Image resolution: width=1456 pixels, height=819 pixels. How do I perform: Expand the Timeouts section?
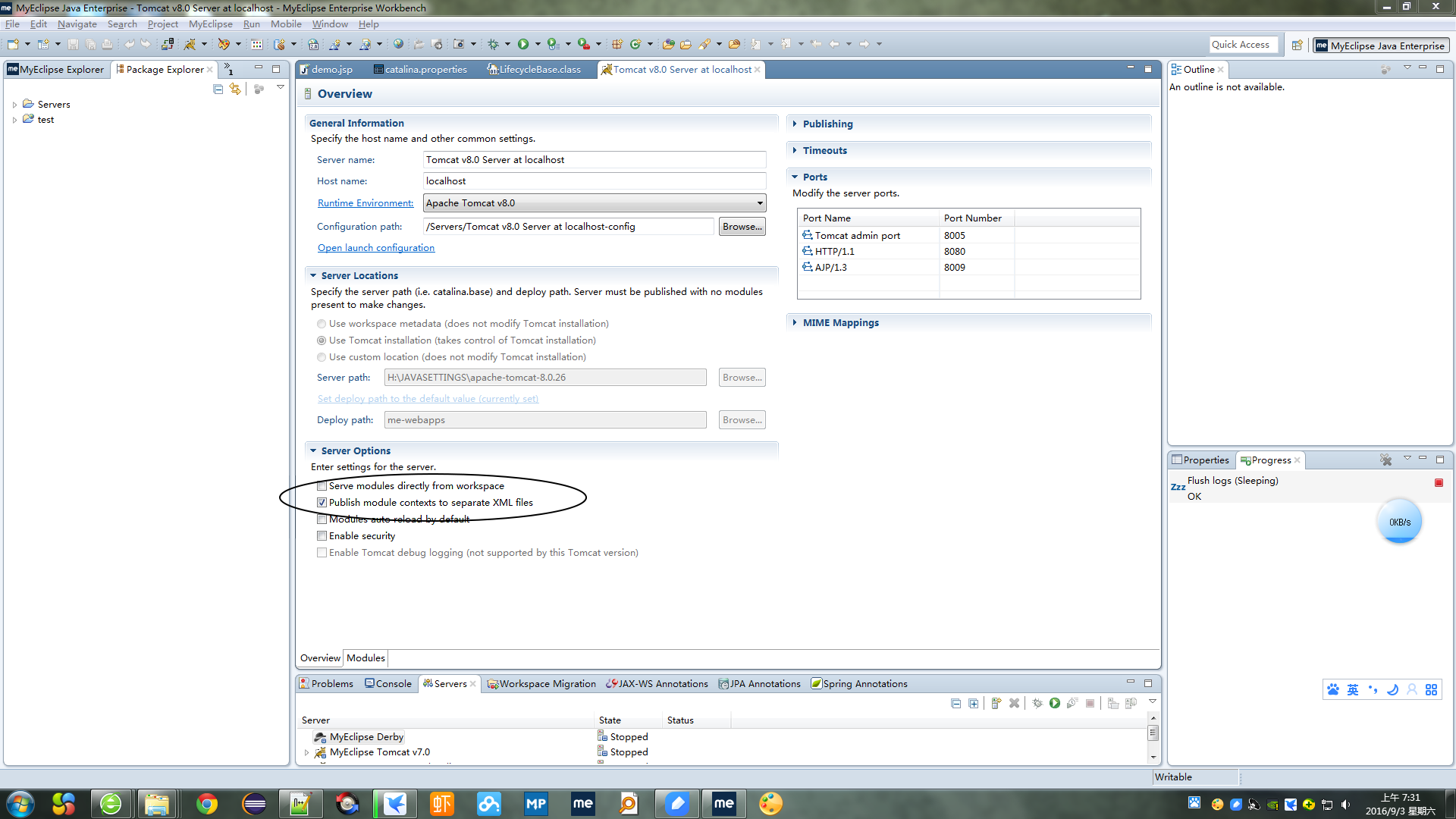coord(795,150)
